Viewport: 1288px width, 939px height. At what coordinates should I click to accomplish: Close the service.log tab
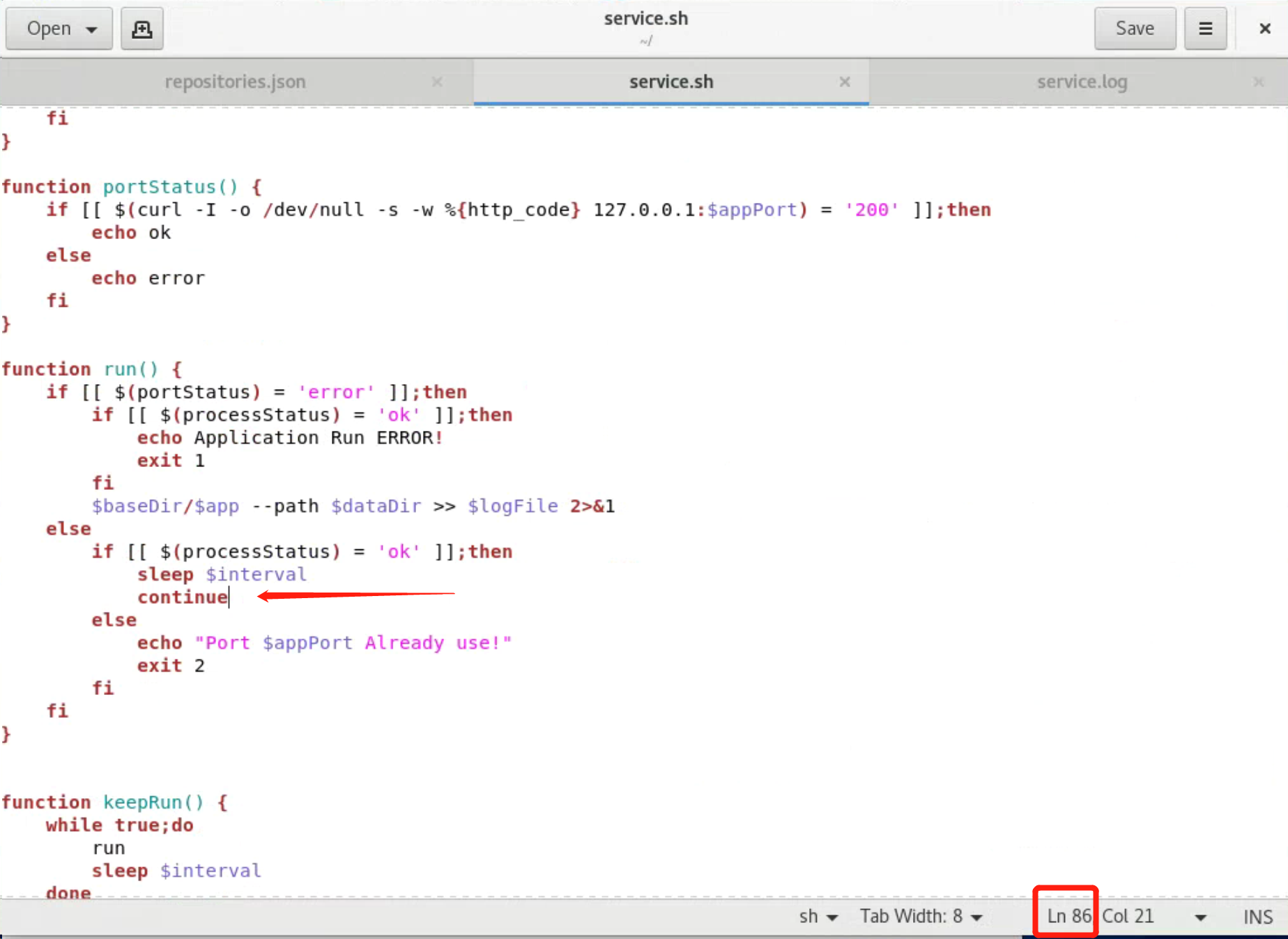tap(1258, 82)
